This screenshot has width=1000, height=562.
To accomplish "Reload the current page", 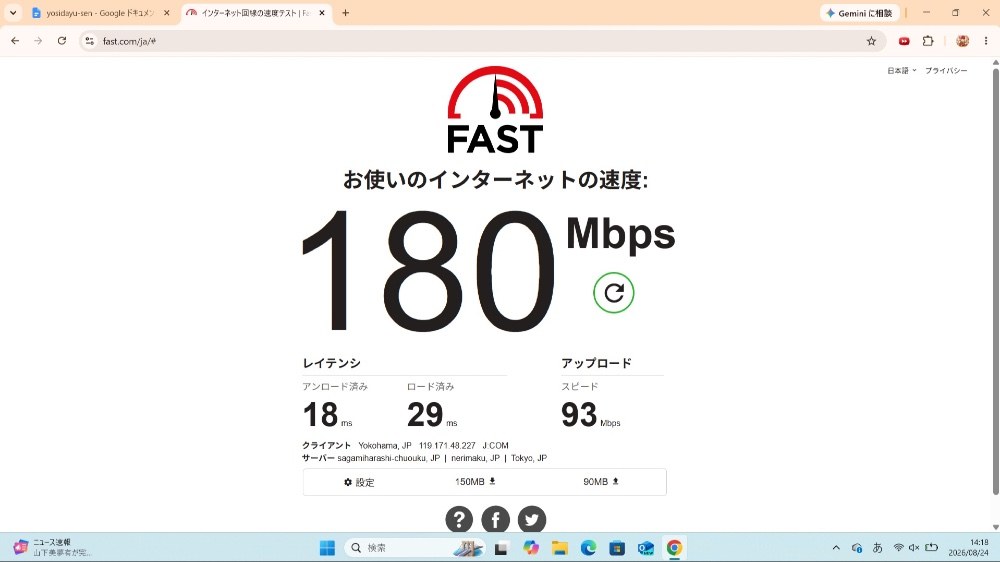I will tap(62, 41).
